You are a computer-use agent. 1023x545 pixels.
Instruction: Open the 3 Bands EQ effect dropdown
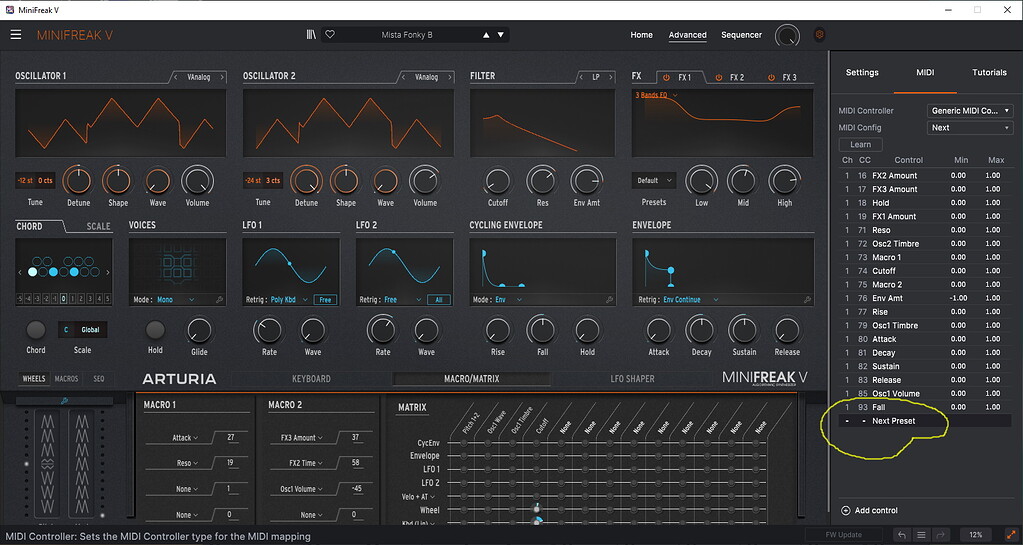[x=656, y=95]
